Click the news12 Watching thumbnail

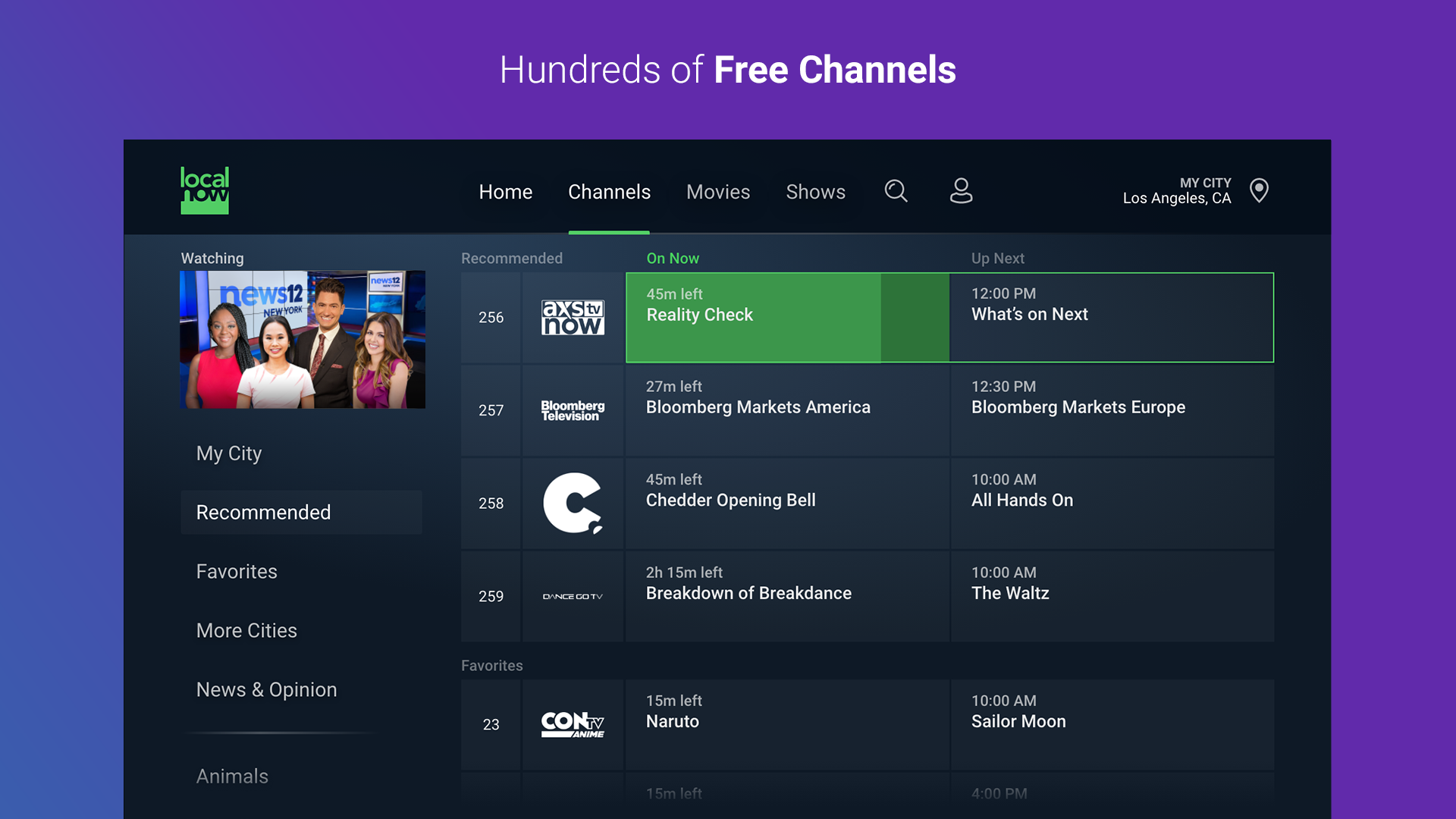(303, 339)
